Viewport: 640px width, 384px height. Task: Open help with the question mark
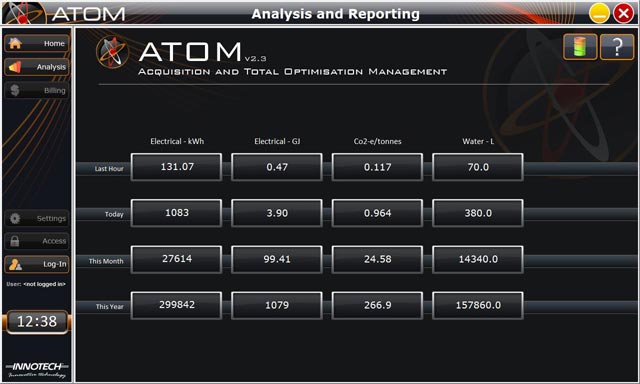point(617,47)
